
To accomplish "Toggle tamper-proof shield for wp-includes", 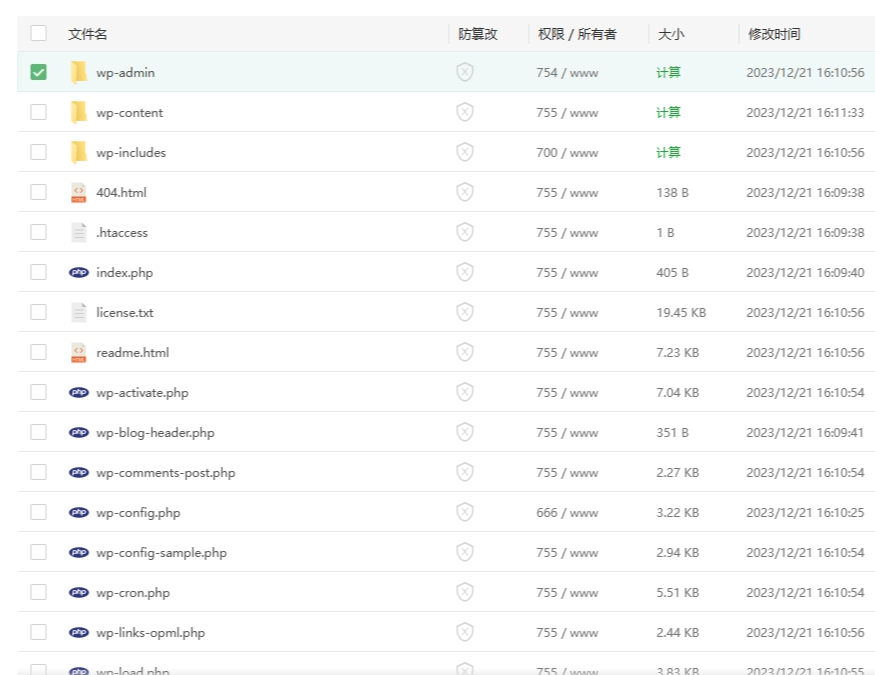I will pyautogui.click(x=465, y=152).
